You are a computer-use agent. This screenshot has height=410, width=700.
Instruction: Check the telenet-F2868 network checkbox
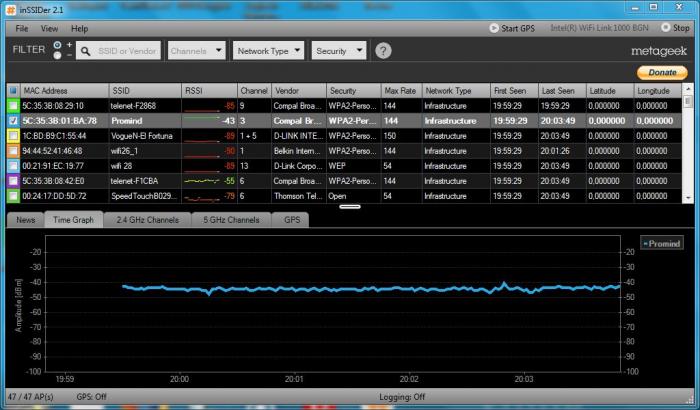pyautogui.click(x=13, y=106)
